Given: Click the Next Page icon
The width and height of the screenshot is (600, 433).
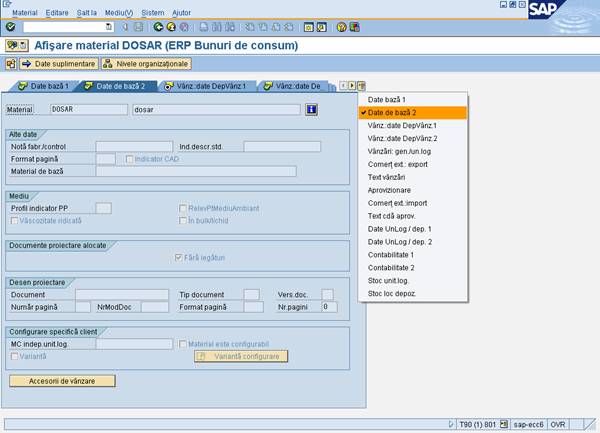Looking at the screenshot, I should [x=276, y=27].
